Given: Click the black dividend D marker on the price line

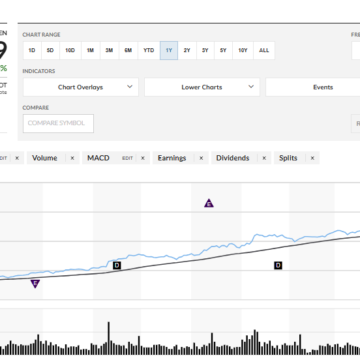Looking at the screenshot, I should [117, 265].
